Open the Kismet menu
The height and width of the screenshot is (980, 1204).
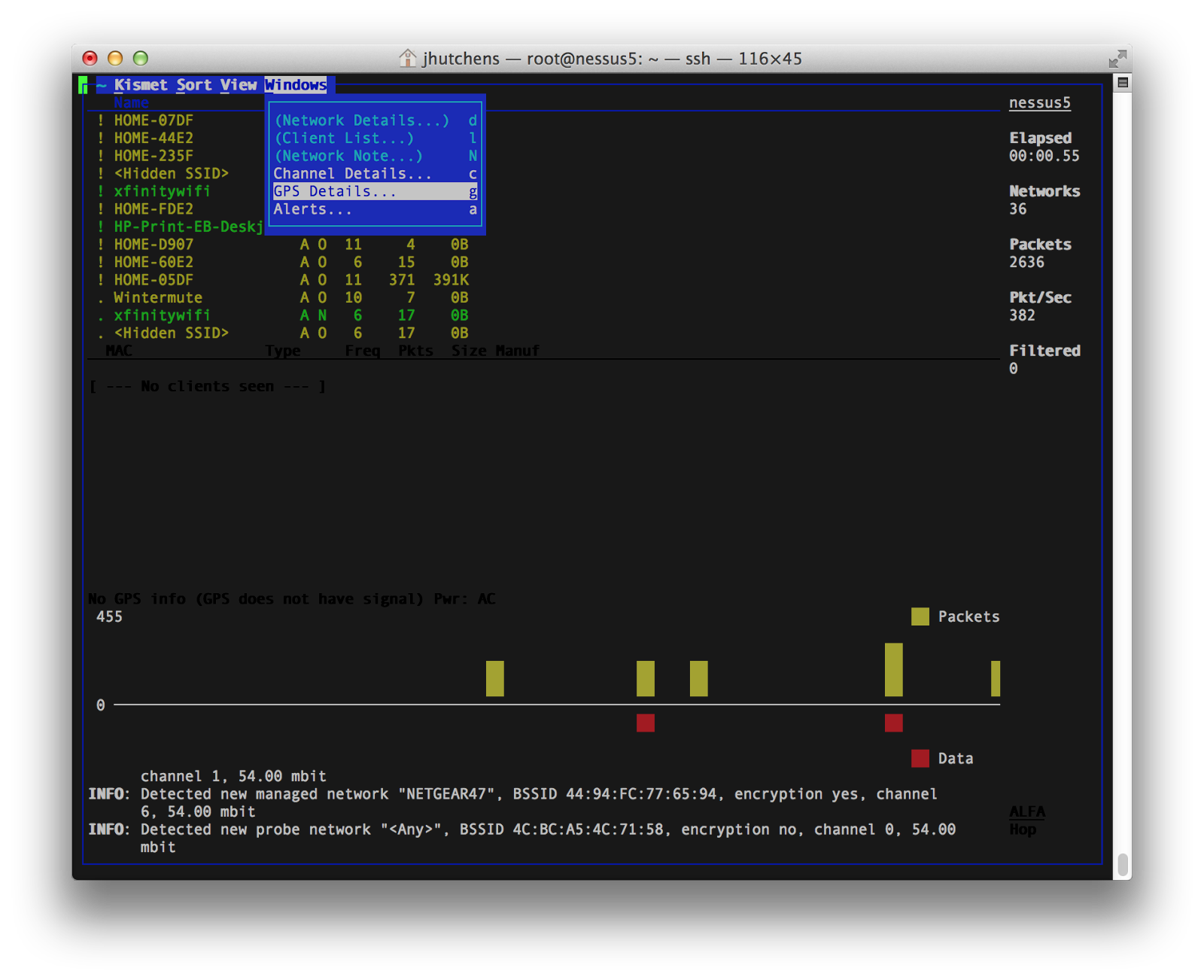pyautogui.click(x=141, y=85)
